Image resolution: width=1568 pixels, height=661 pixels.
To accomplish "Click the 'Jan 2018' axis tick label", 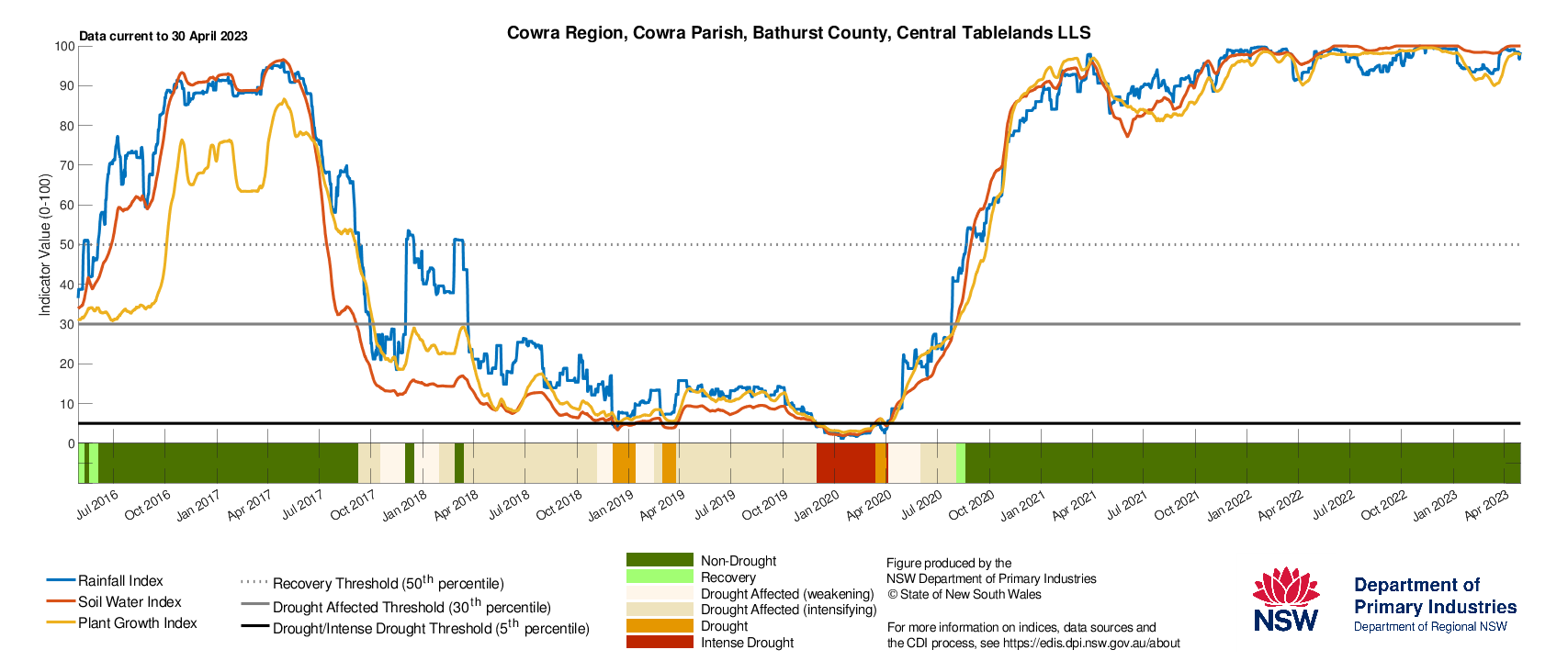I will (x=404, y=505).
